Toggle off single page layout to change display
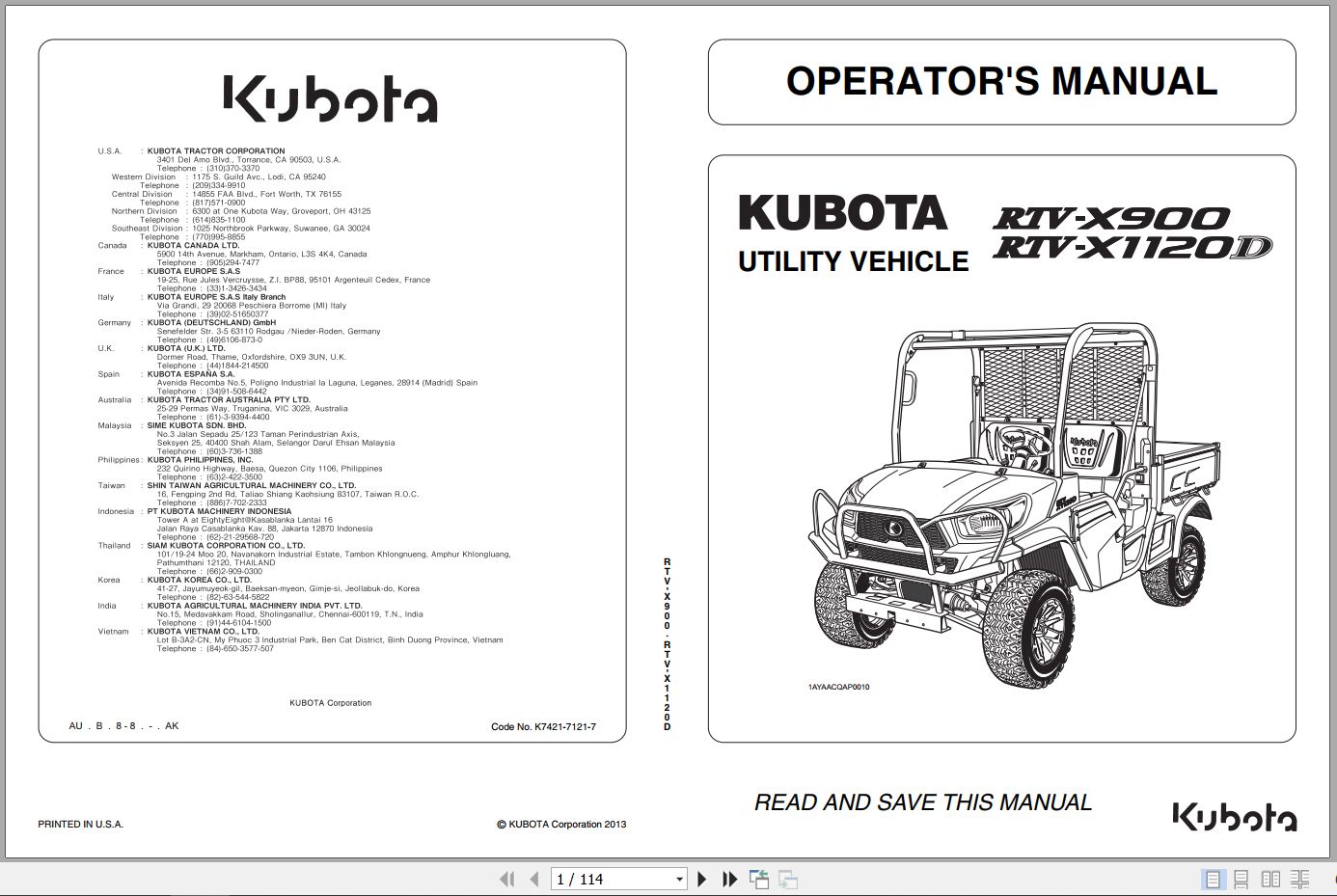This screenshot has height=896, width=1337. pos(1214,879)
